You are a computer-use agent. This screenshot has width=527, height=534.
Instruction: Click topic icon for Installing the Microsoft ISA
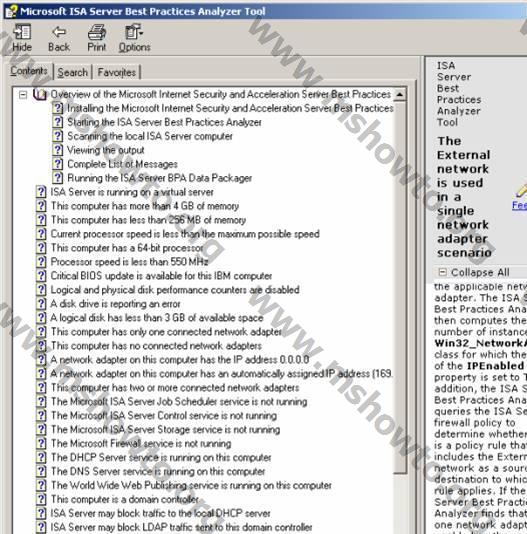click(x=58, y=108)
